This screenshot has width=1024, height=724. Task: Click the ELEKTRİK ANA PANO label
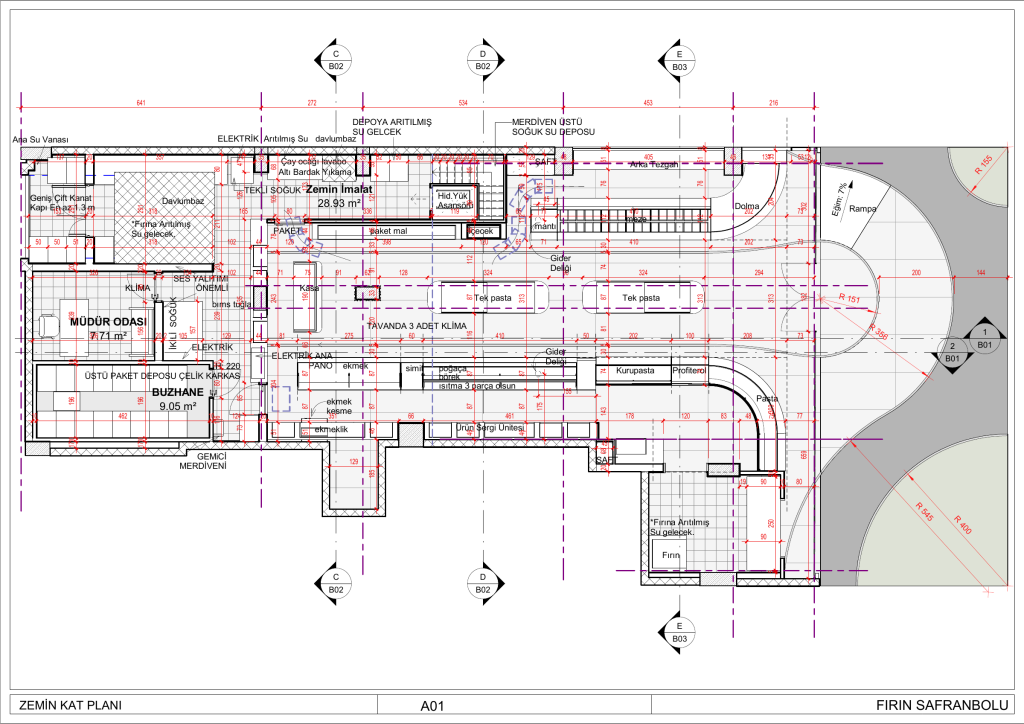(302, 360)
